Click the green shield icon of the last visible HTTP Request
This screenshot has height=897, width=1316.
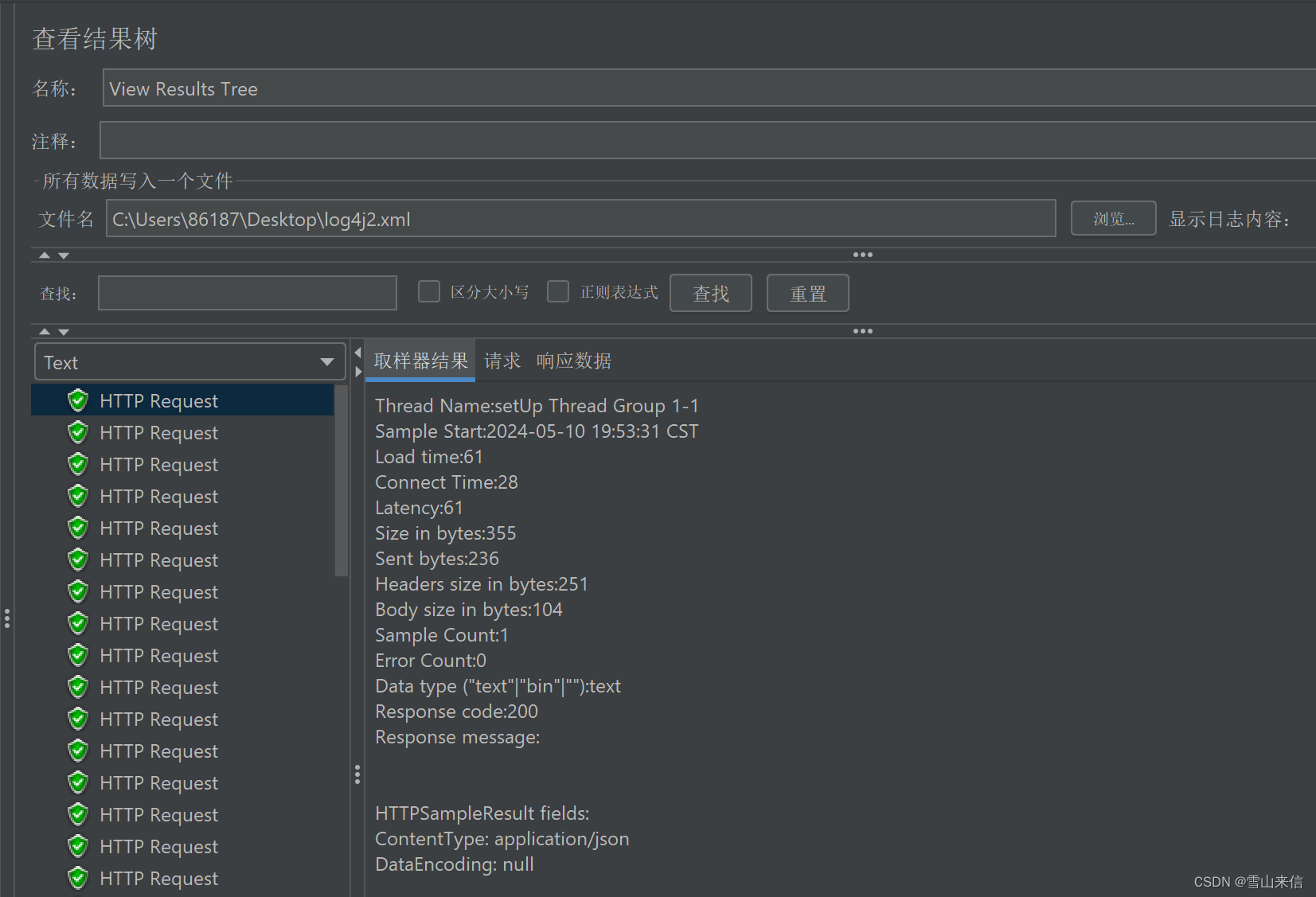click(78, 878)
